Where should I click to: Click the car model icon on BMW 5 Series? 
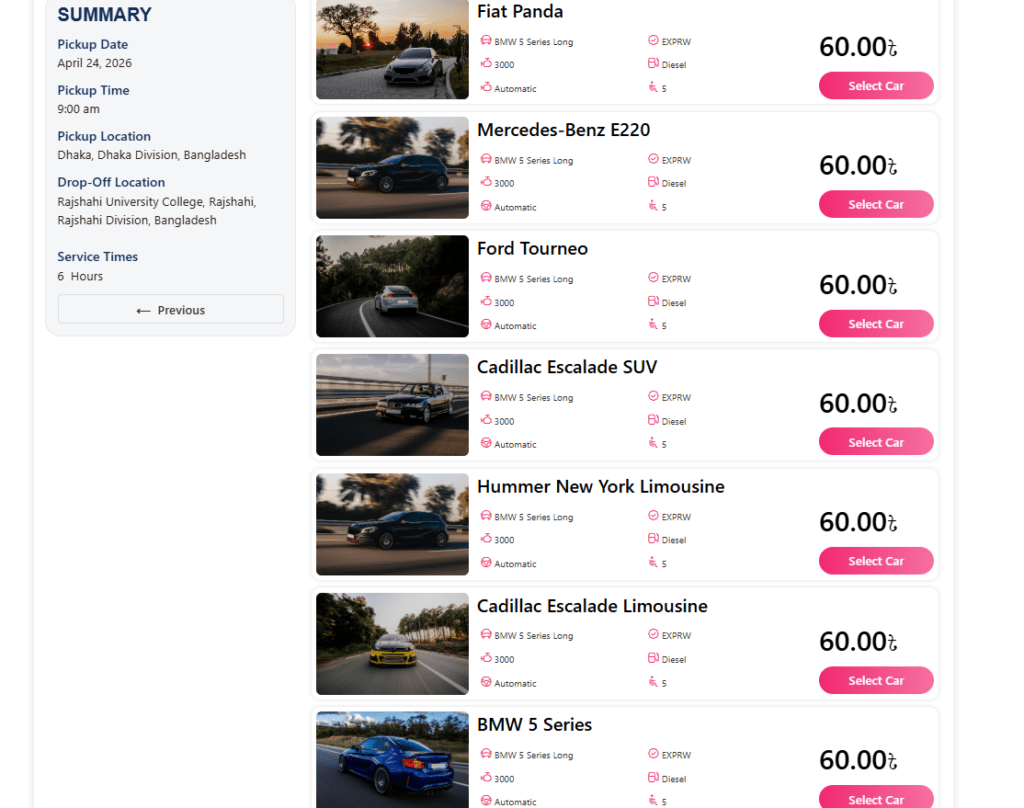pyautogui.click(x=486, y=754)
